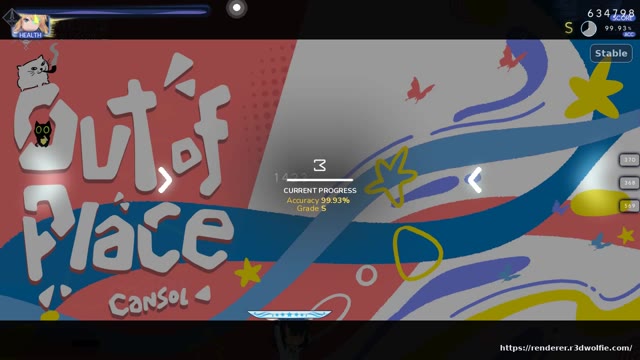Viewport: 640px width, 360px height.
Task: Click the circular song progress indicator at top
Action: pos(236,8)
